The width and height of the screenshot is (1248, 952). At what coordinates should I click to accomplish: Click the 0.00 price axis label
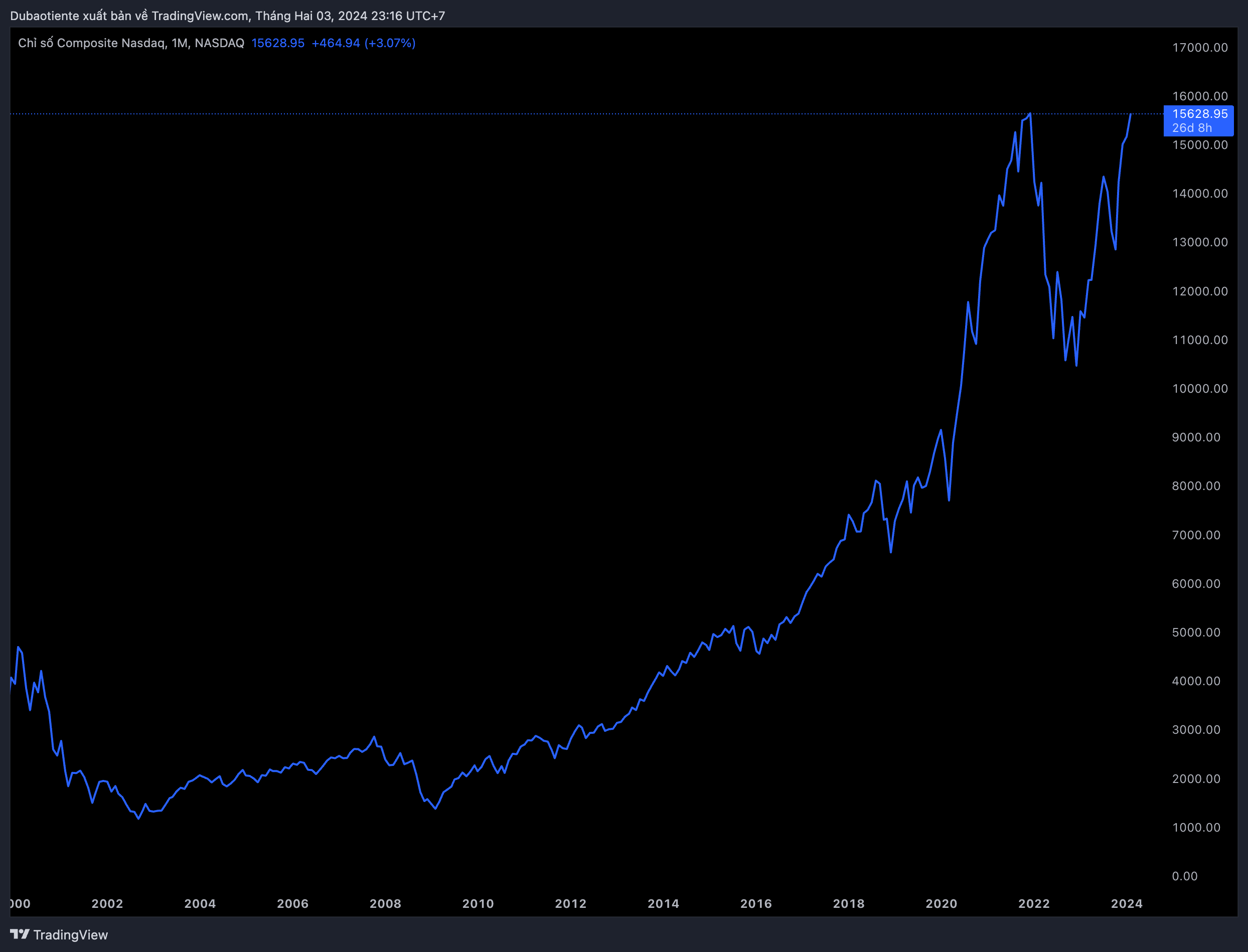[1184, 876]
